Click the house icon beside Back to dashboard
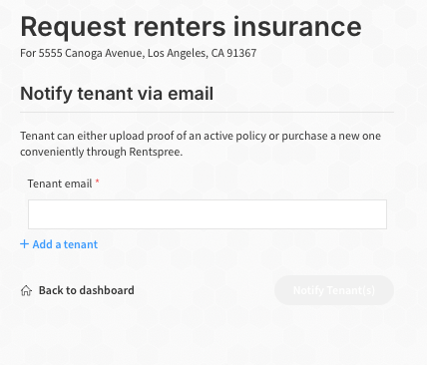Viewport: 427px width, 365px height. 26,290
